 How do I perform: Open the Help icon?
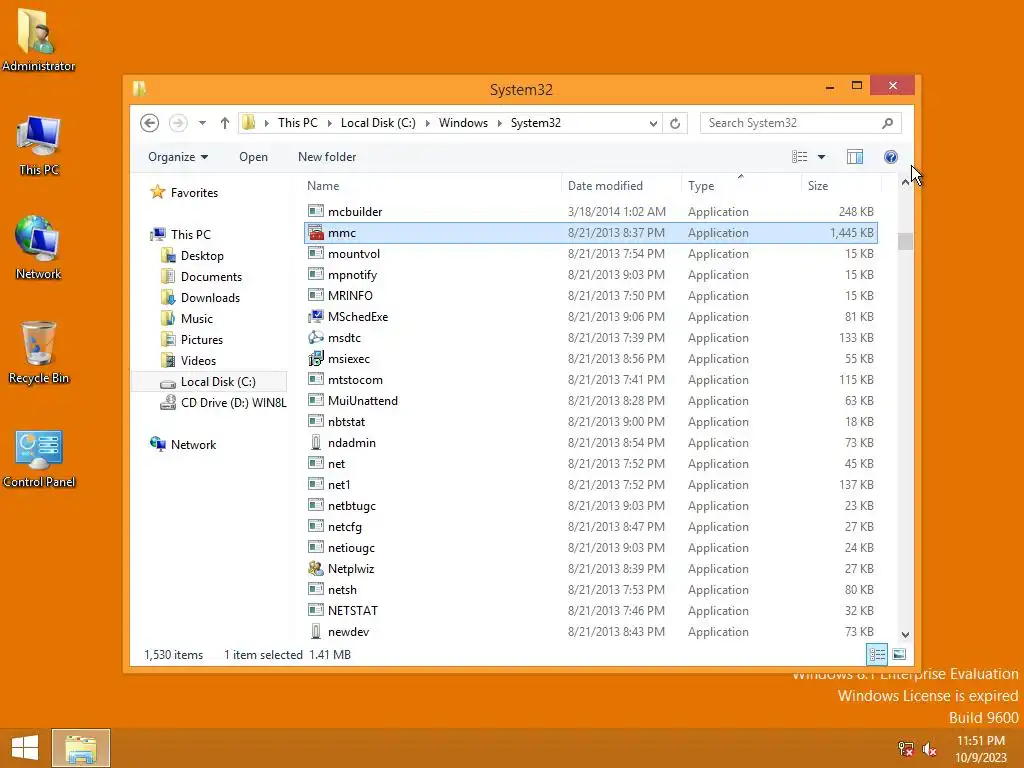click(x=891, y=157)
